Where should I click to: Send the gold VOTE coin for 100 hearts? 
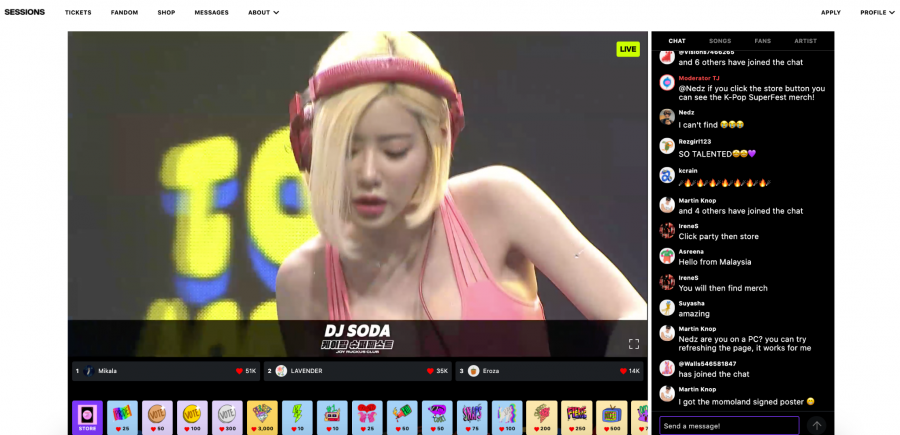click(192, 417)
